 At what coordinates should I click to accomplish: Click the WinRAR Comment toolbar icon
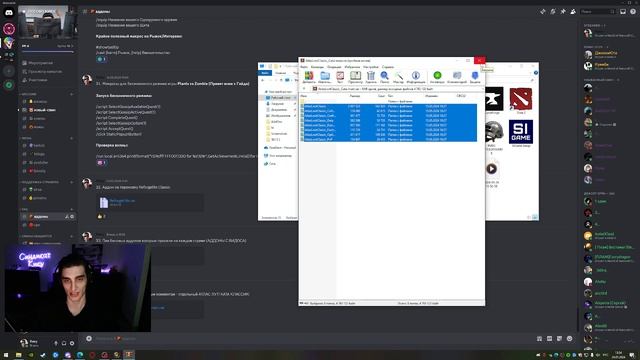click(x=457, y=76)
